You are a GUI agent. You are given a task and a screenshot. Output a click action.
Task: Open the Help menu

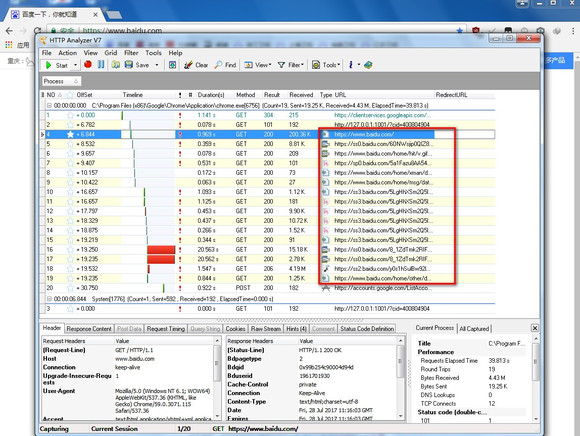tap(175, 53)
